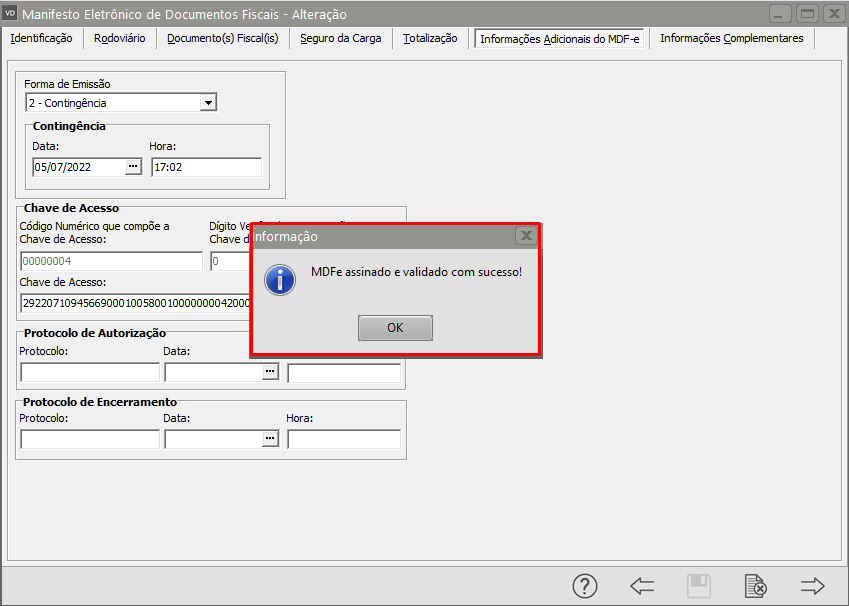The height and width of the screenshot is (606, 849).
Task: Open the Informações Complementares tab
Action: [732, 38]
